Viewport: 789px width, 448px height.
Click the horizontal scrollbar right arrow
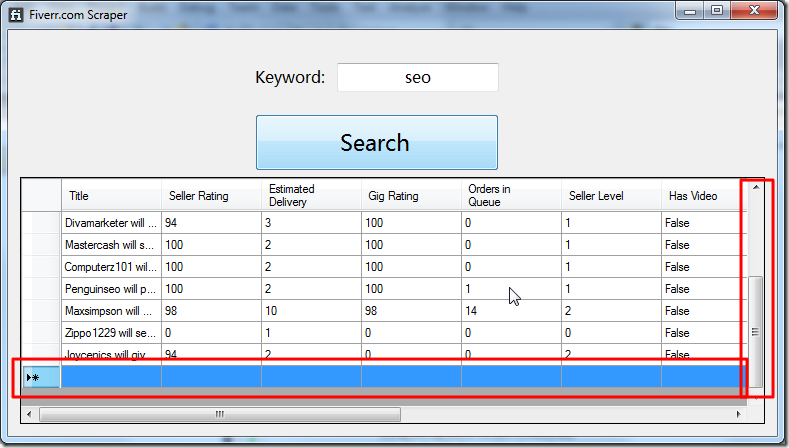[x=739, y=414]
